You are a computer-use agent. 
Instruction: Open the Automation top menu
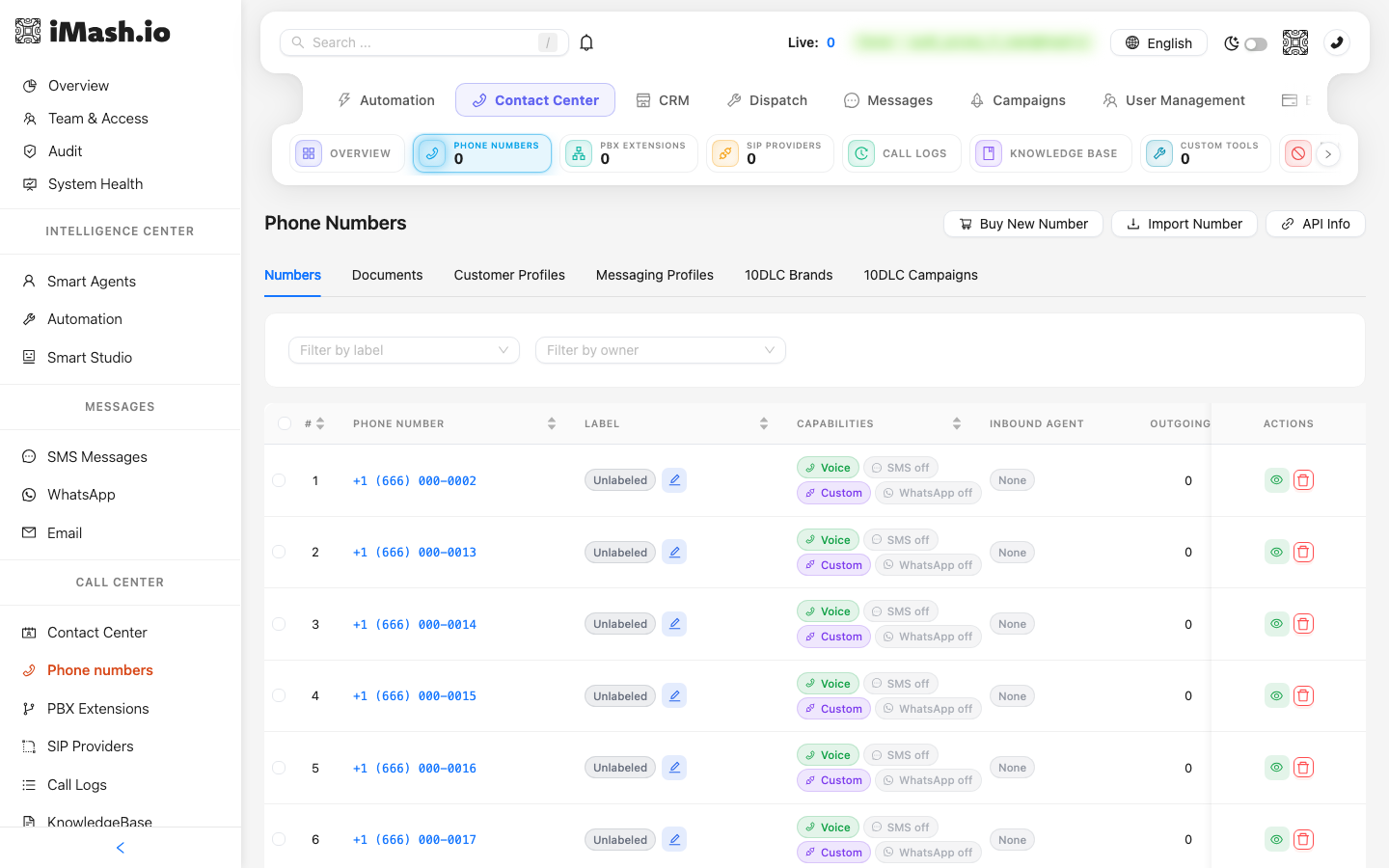(386, 100)
